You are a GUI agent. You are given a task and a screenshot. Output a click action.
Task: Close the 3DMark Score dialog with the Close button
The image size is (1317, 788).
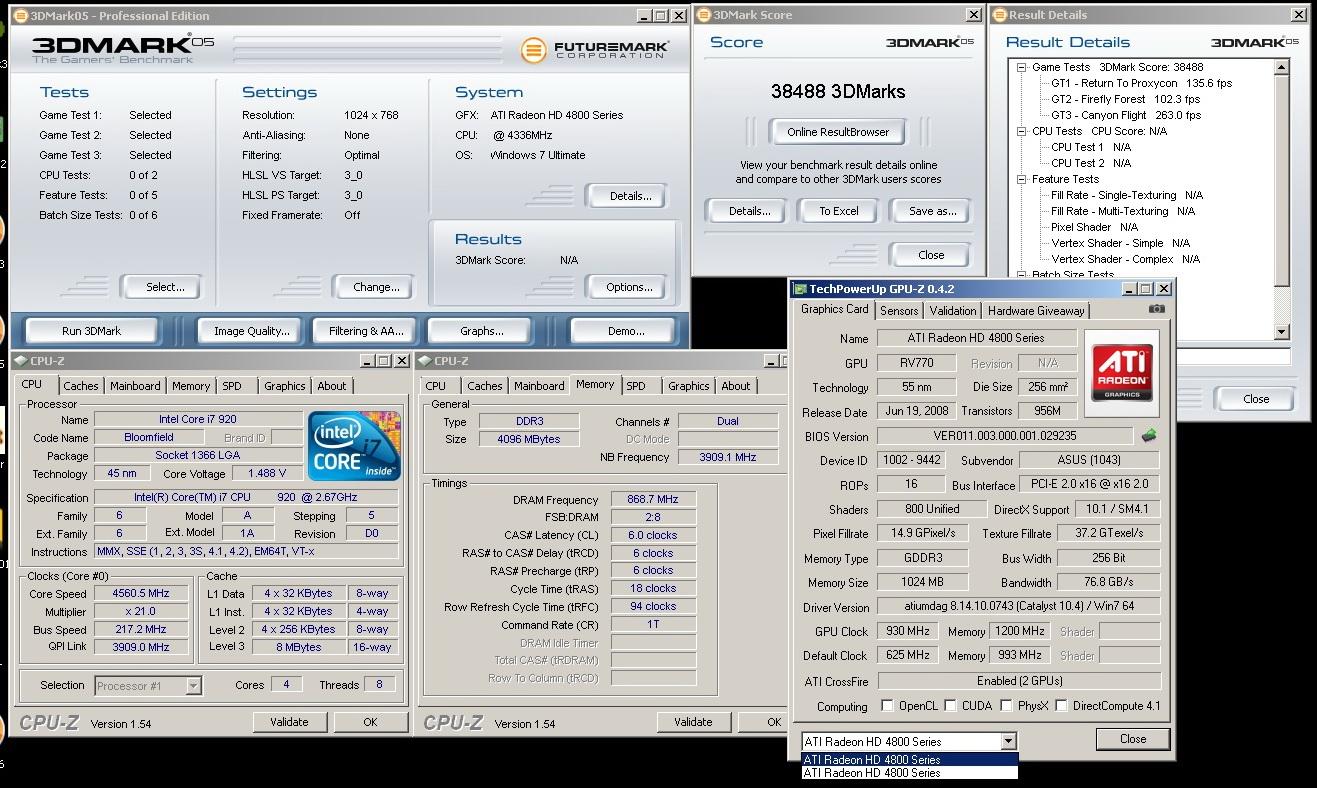click(931, 254)
